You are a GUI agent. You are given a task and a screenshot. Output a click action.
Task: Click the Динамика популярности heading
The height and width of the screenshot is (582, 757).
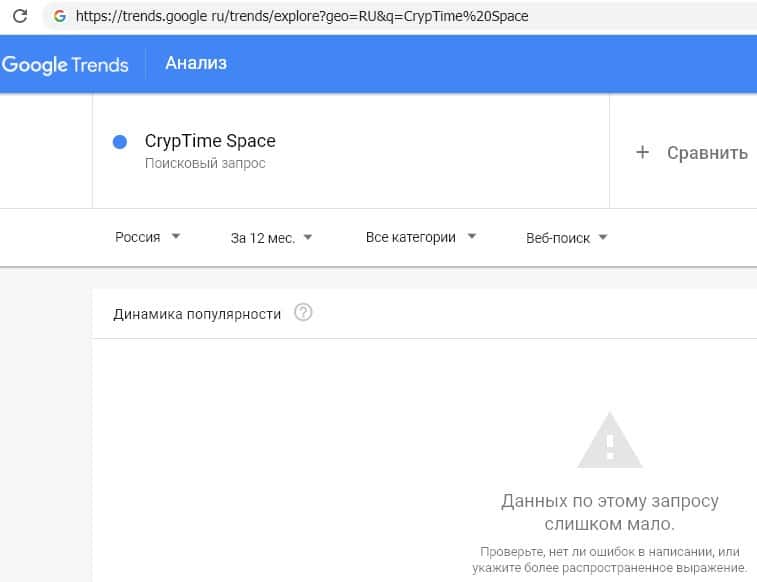[x=196, y=313]
